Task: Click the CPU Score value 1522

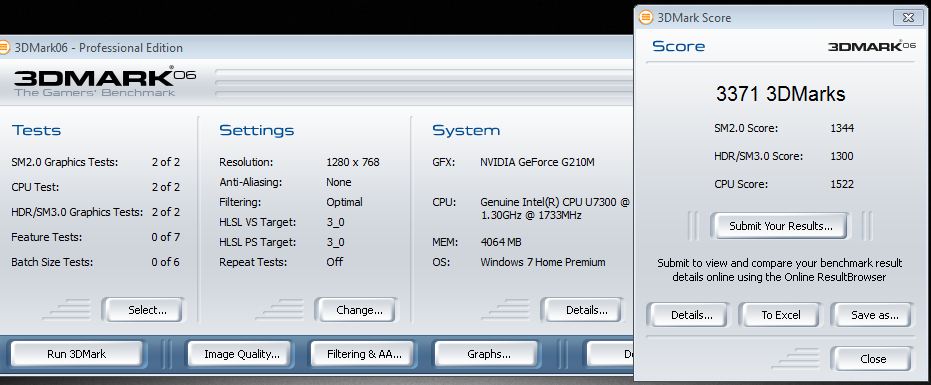Action: [x=842, y=184]
